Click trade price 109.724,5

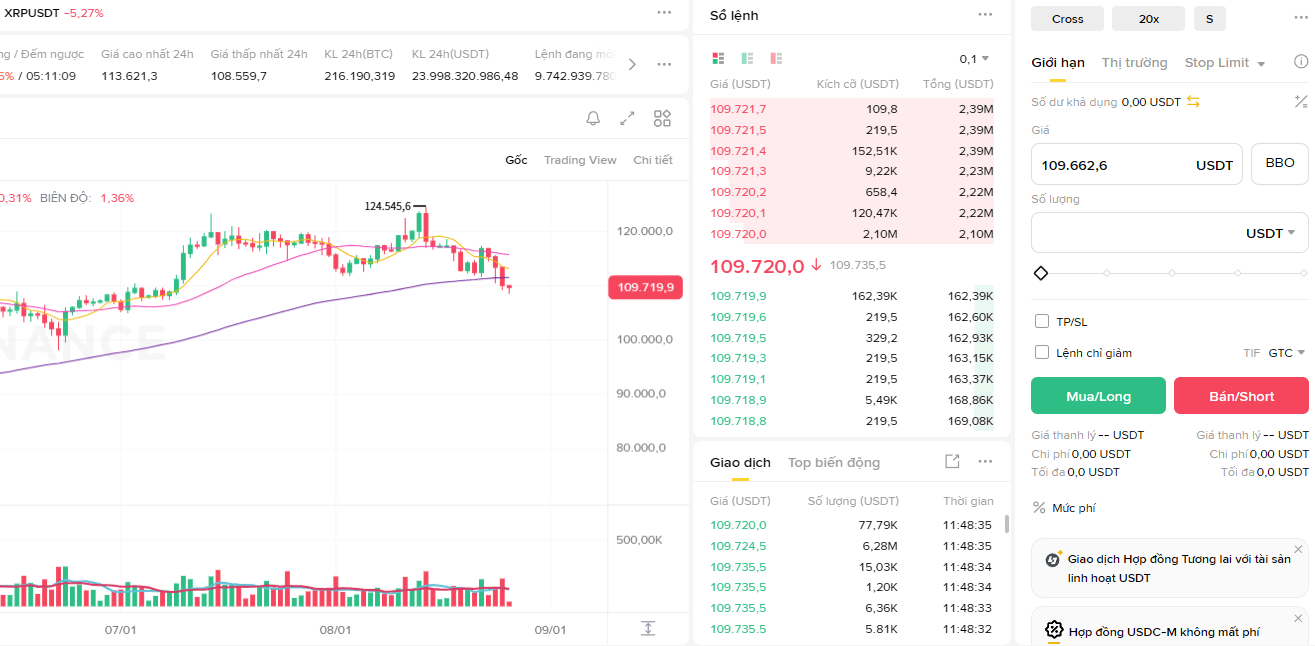[738, 546]
